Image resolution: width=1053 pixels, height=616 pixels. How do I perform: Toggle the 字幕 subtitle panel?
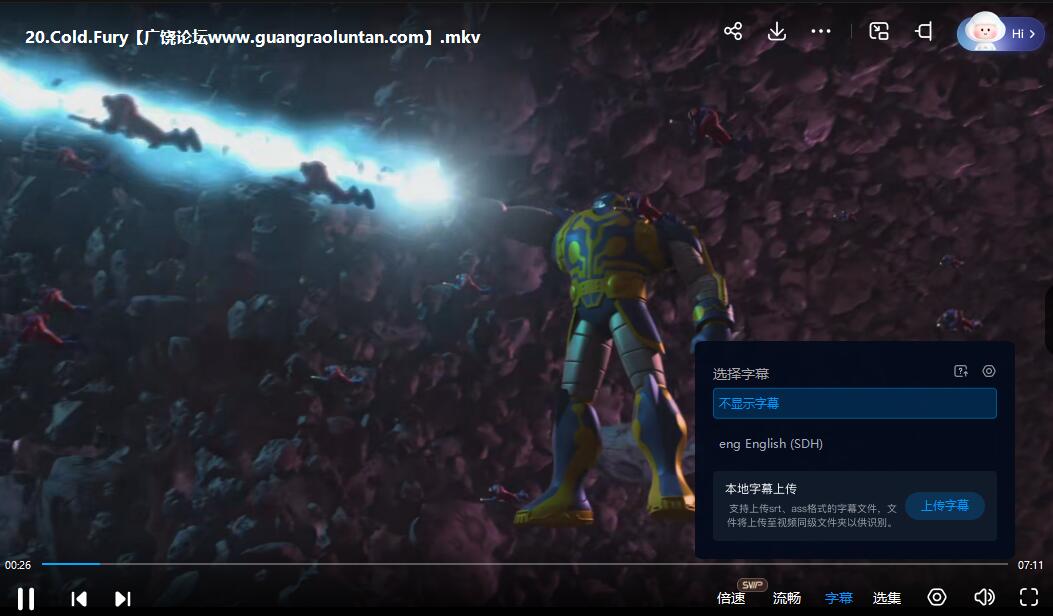839,598
